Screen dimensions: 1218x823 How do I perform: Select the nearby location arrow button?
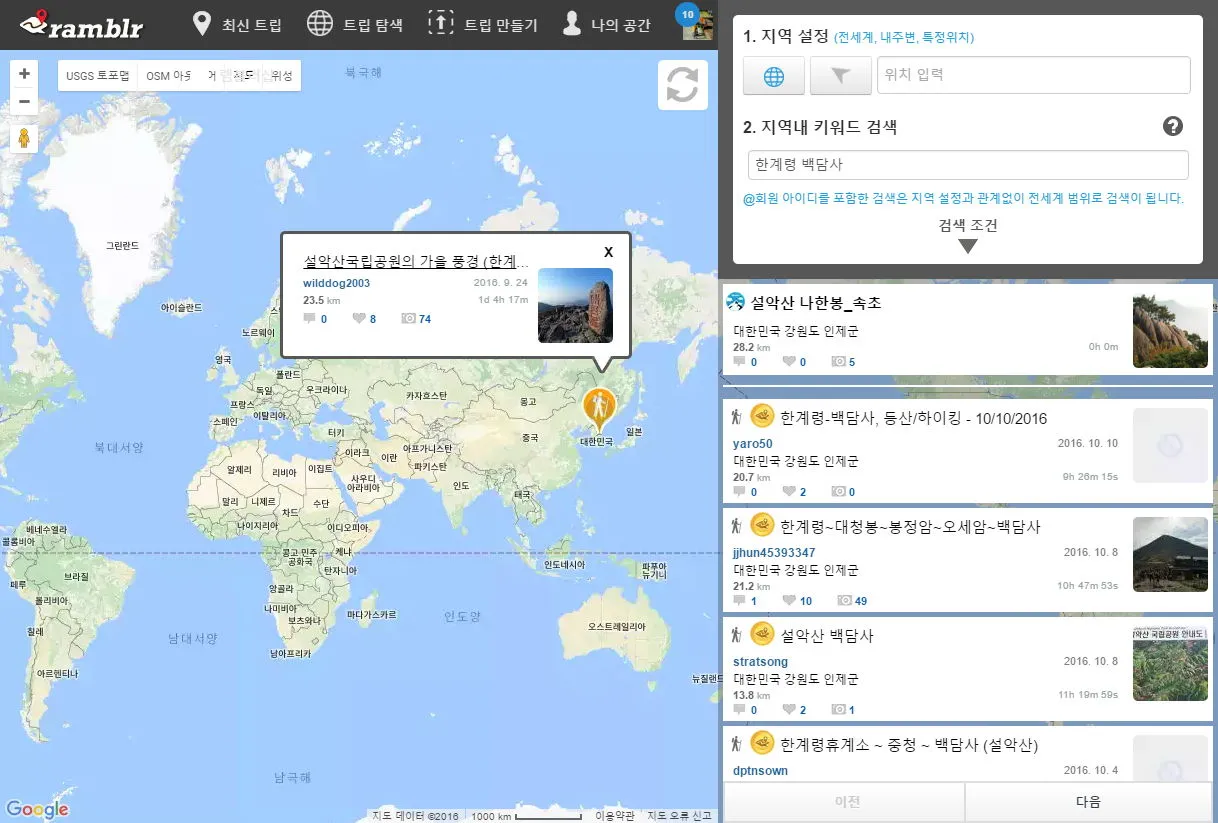point(840,76)
